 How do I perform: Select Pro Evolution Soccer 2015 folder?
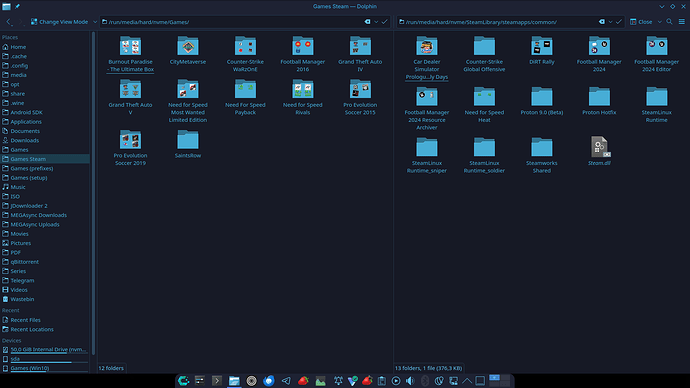pyautogui.click(x=360, y=97)
